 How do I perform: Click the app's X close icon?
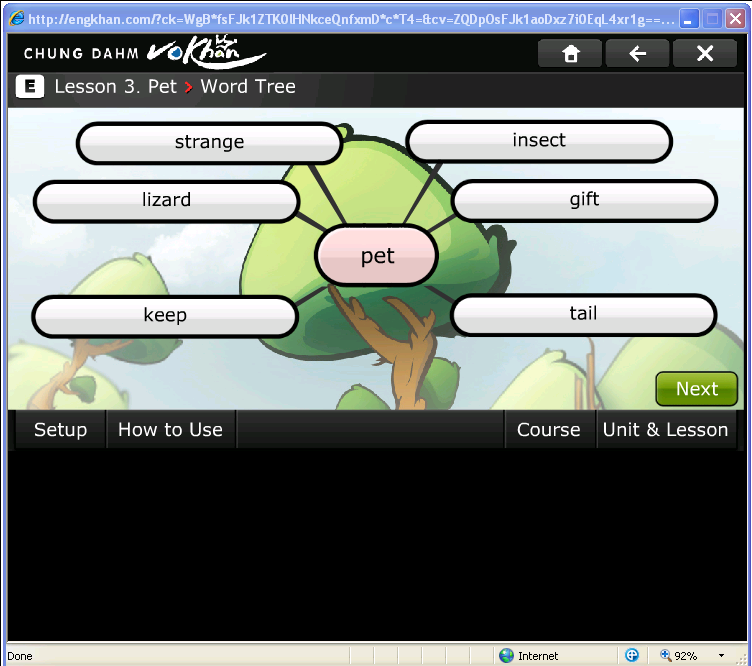(705, 53)
